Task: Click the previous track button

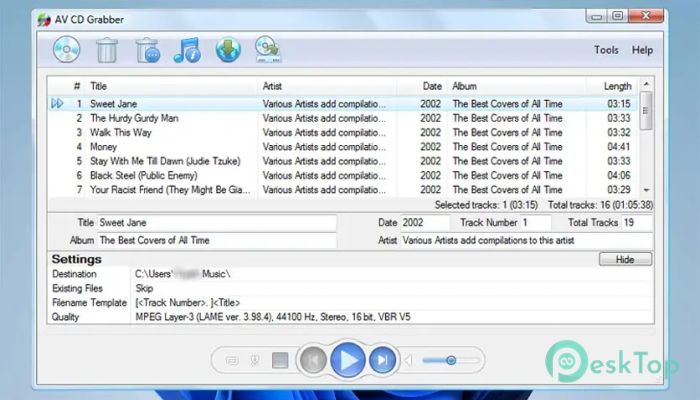Action: (x=313, y=360)
